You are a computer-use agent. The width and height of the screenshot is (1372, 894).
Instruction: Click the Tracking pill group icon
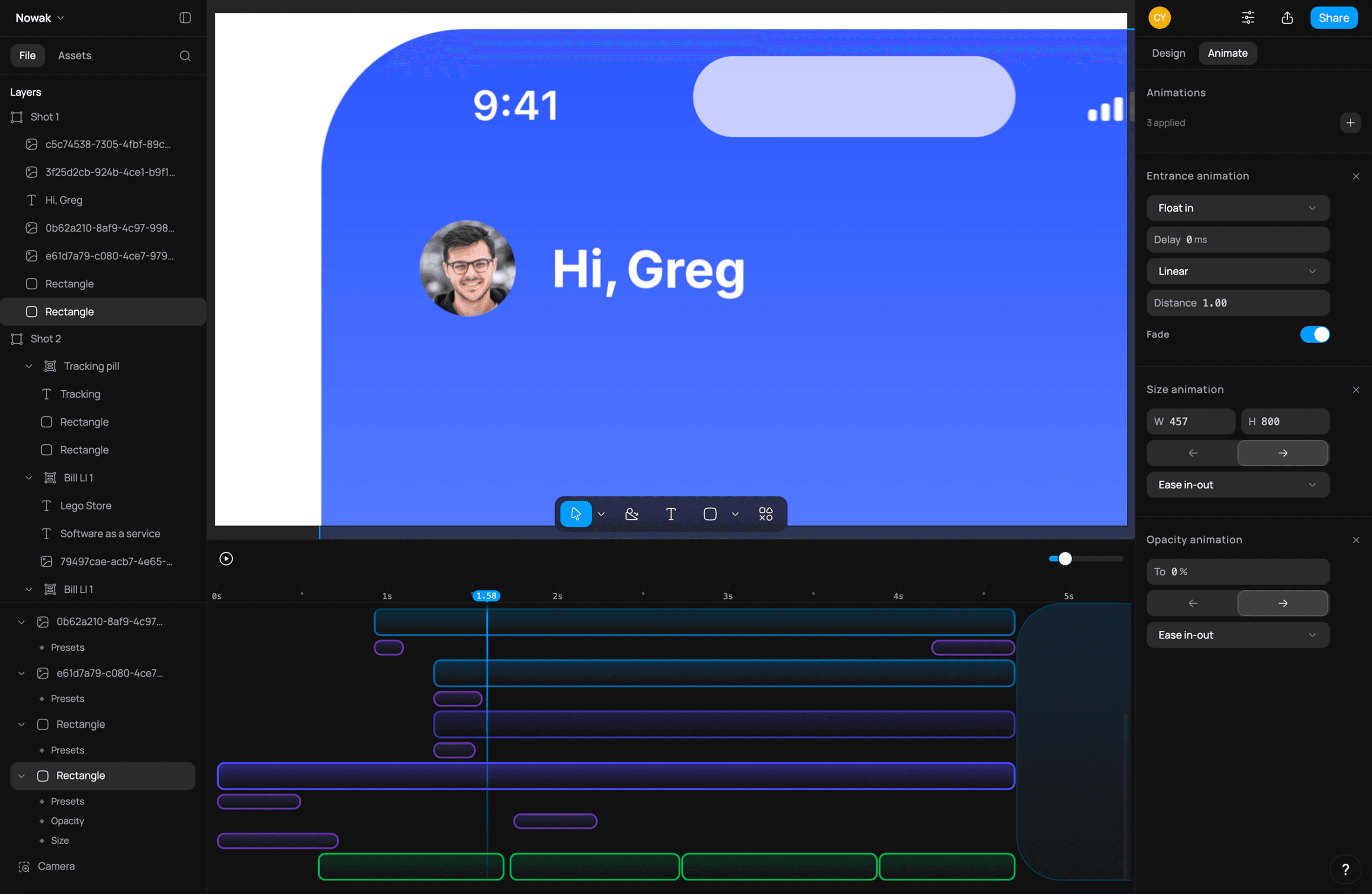click(50, 367)
